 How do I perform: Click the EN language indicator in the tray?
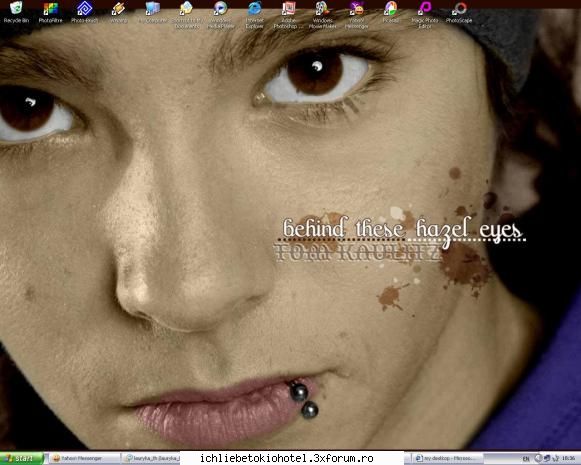[x=526, y=459]
